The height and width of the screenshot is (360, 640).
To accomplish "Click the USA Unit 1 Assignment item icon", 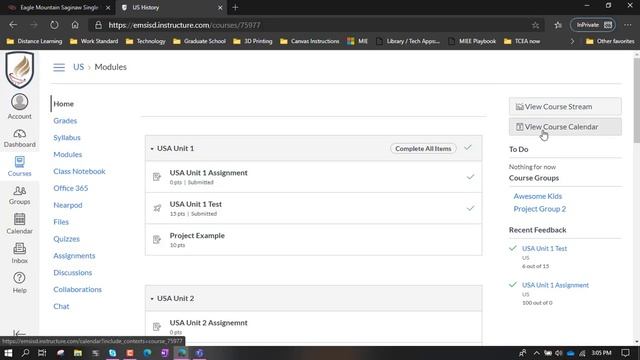I will tap(157, 177).
